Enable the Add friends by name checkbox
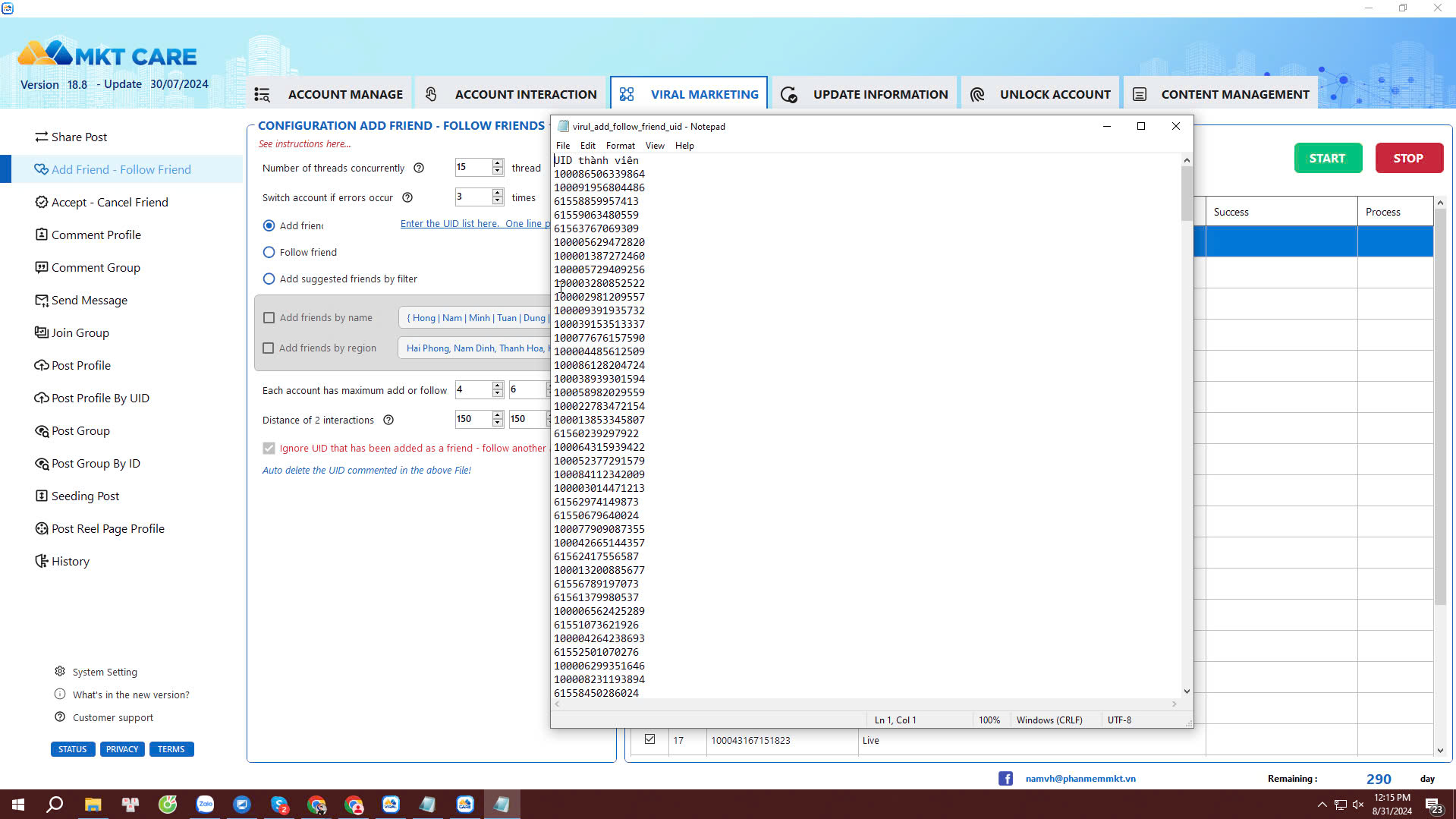The width and height of the screenshot is (1456, 819). (x=269, y=317)
